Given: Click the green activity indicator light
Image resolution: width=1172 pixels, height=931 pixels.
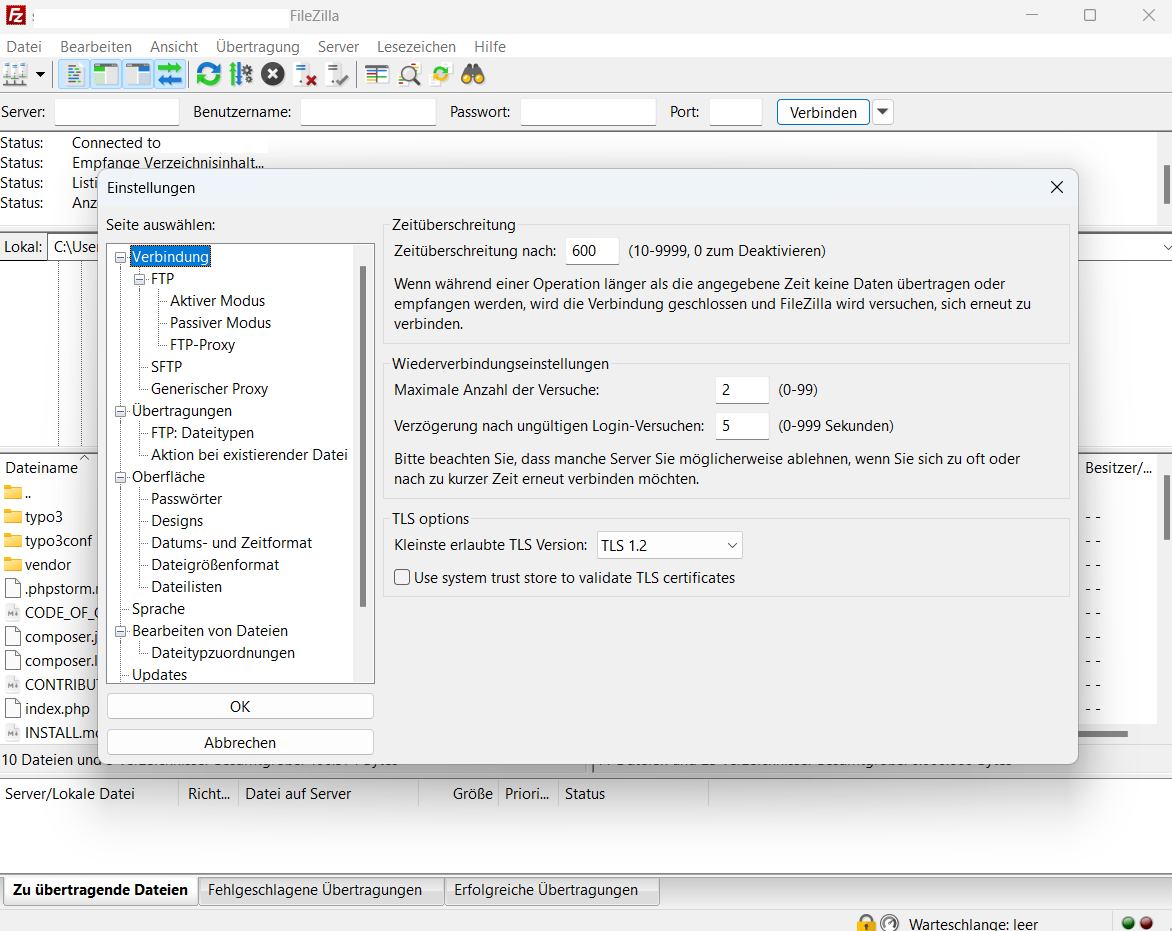Looking at the screenshot, I should pos(1129,923).
